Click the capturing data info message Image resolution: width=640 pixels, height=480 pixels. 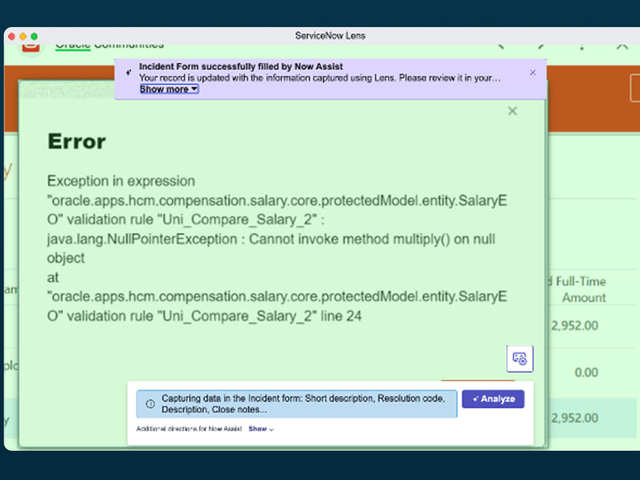[297, 404]
